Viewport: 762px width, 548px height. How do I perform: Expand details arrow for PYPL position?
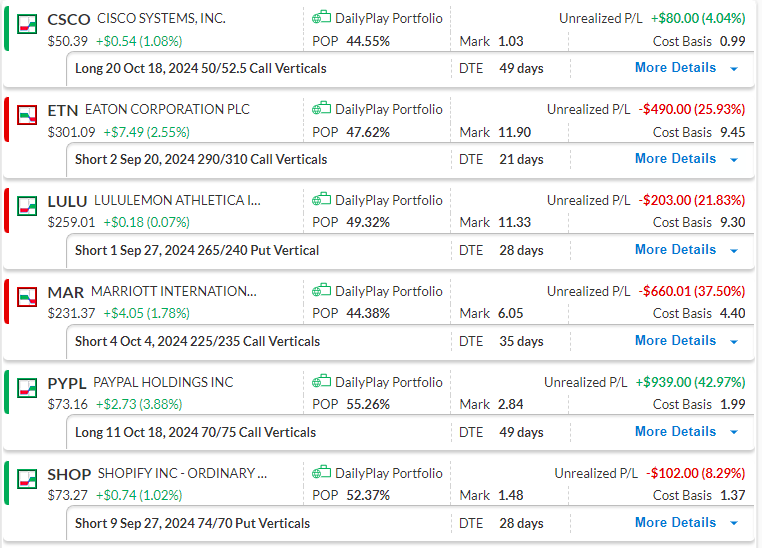[734, 432]
